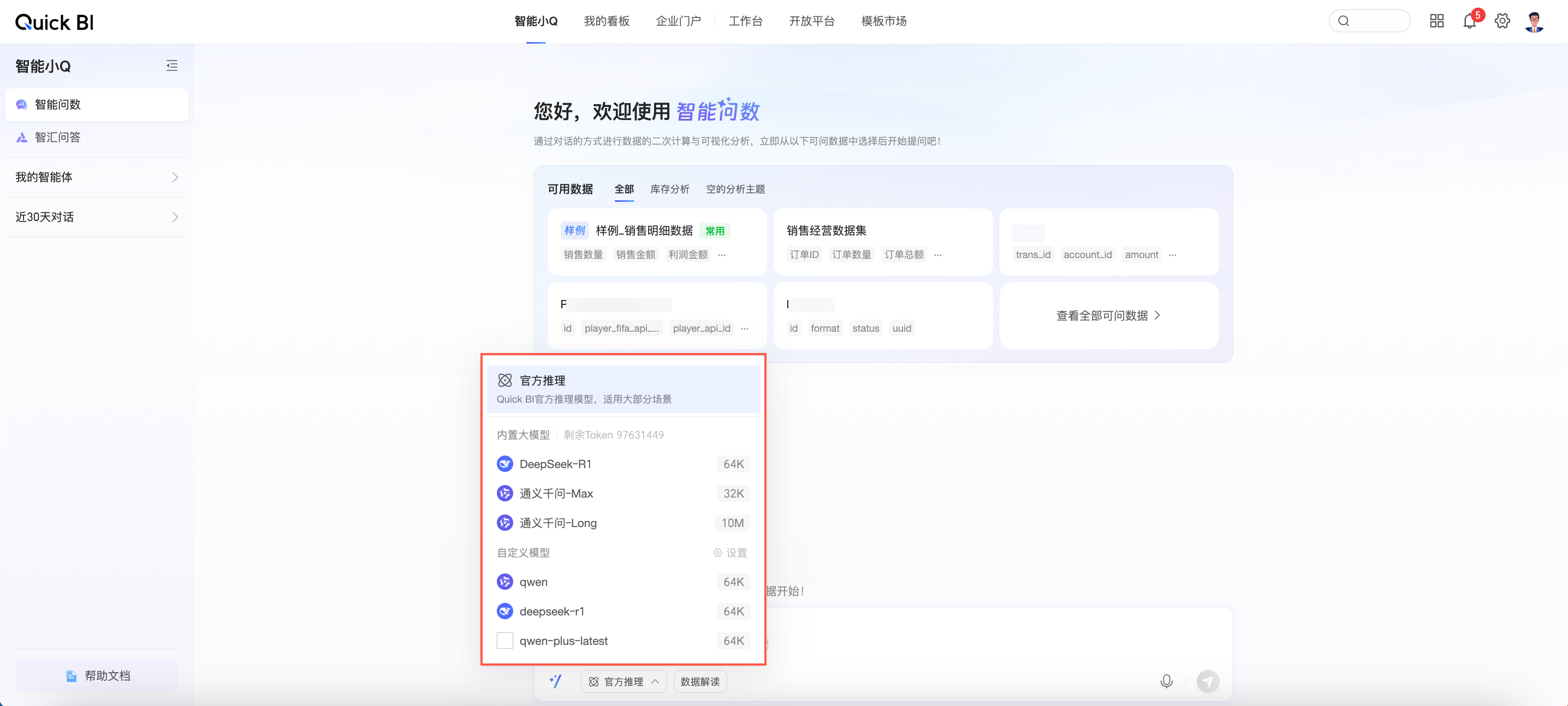1568x706 pixels.
Task: Click the 销售金额 field tag
Action: pyautogui.click(x=635, y=255)
